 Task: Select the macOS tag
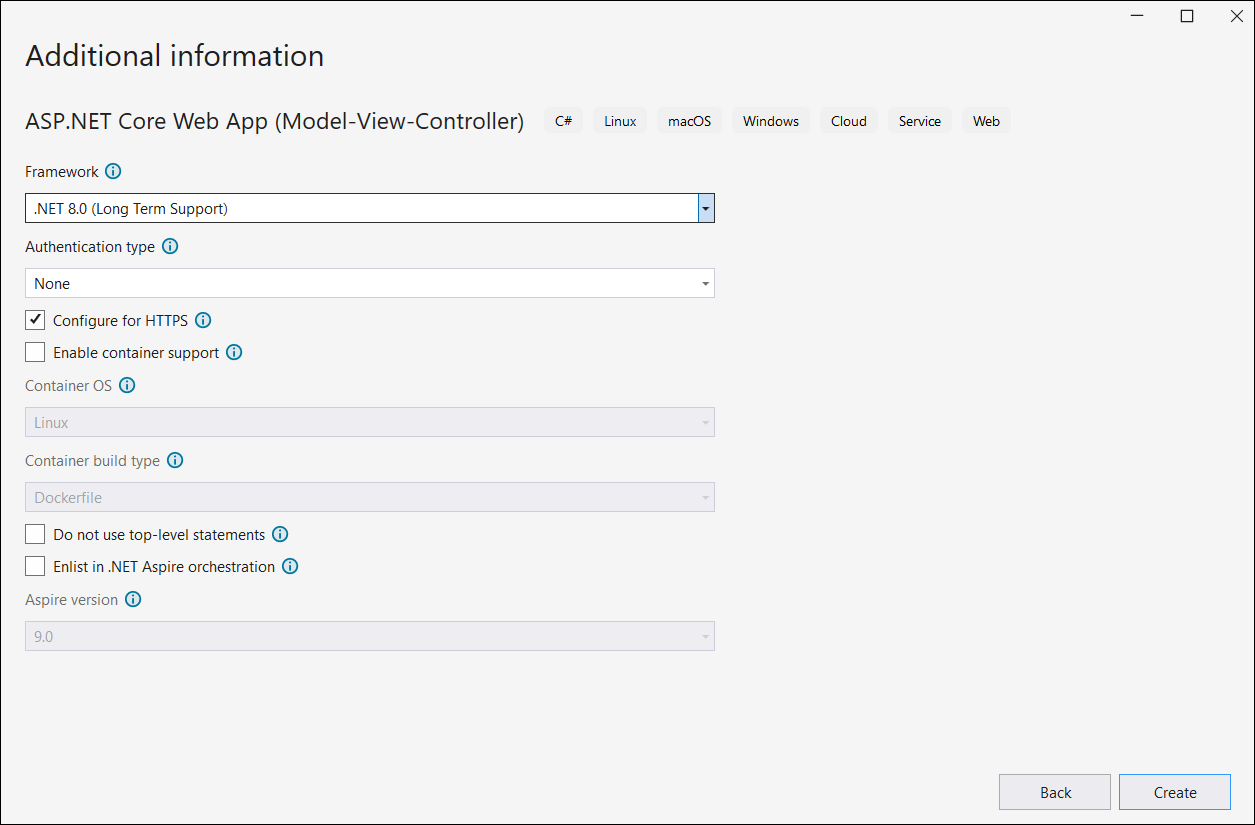click(x=689, y=120)
